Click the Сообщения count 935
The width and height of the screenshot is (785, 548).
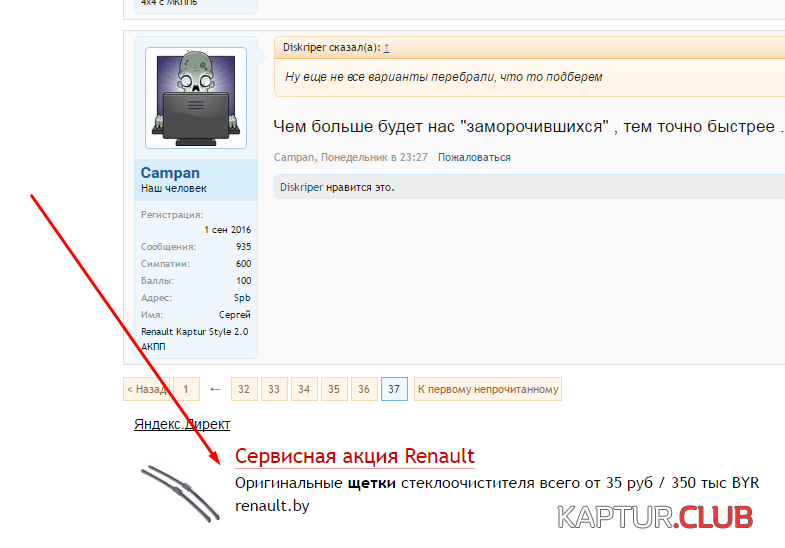coord(243,247)
